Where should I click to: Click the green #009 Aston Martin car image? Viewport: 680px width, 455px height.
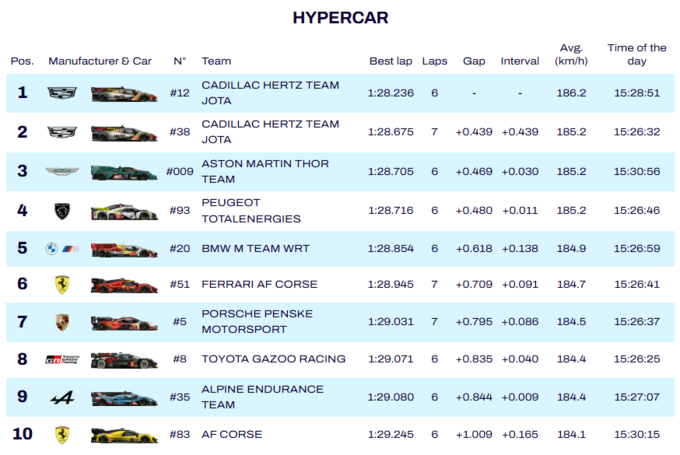click(x=124, y=172)
